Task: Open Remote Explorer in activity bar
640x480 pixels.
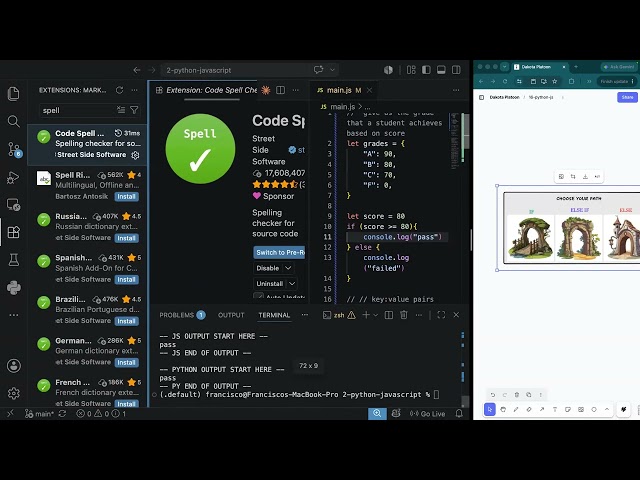Action: click(x=13, y=204)
